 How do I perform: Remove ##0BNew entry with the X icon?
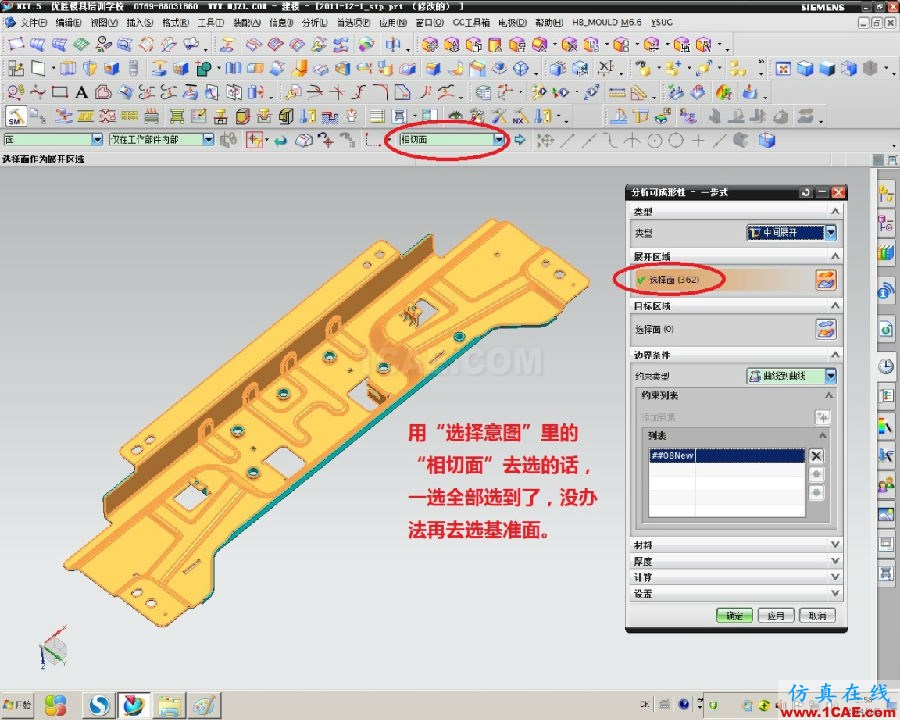click(816, 456)
